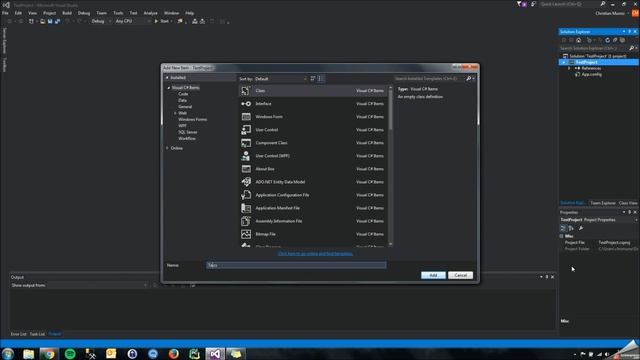
Task: Toggle Categorized view in Properties panel
Action: (x=563, y=228)
